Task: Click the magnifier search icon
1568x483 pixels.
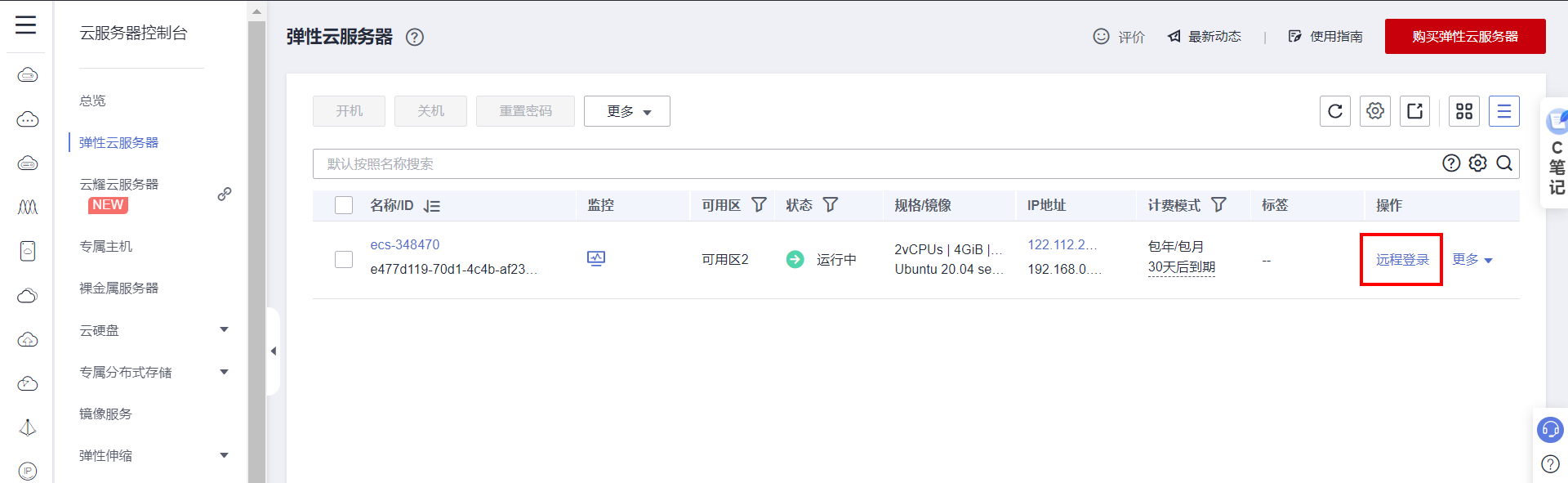Action: pos(1504,163)
